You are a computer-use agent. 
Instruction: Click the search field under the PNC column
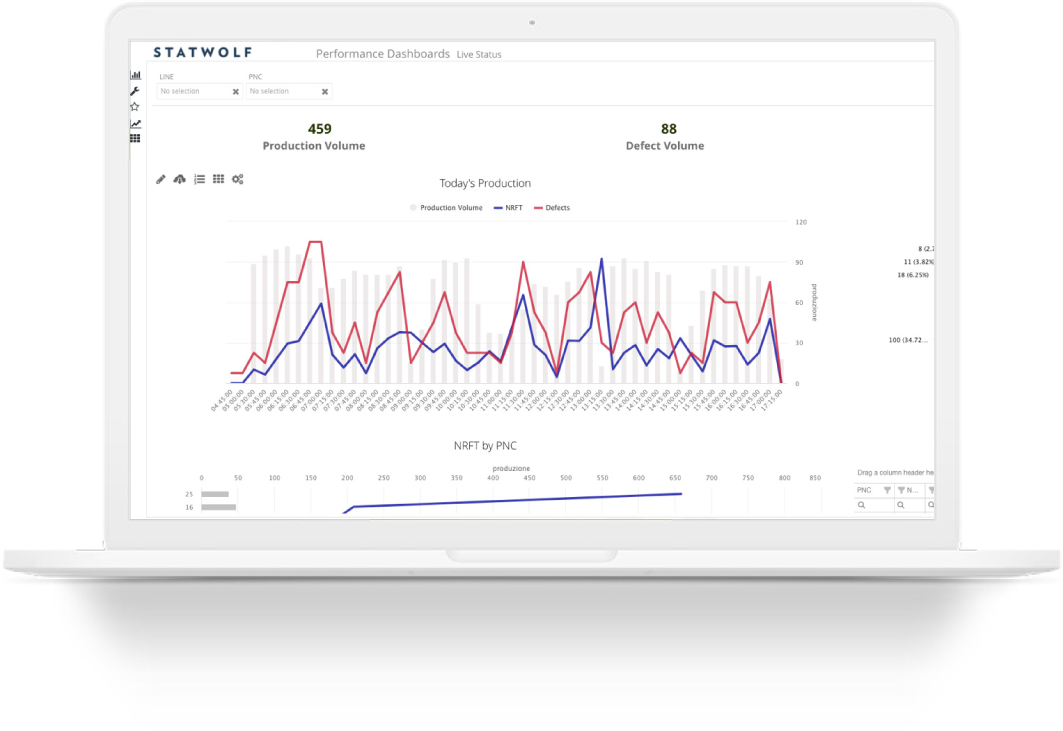(x=874, y=505)
